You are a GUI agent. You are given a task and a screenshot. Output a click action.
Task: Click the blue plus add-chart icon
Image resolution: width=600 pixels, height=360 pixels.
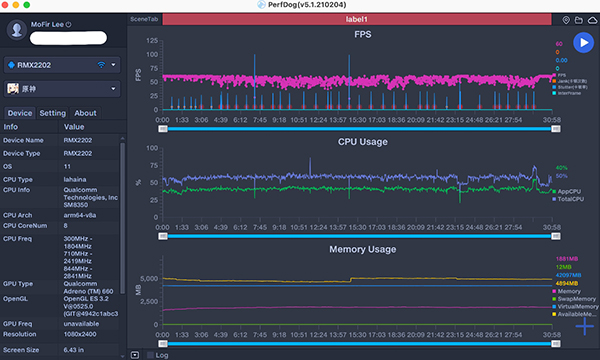point(585,326)
